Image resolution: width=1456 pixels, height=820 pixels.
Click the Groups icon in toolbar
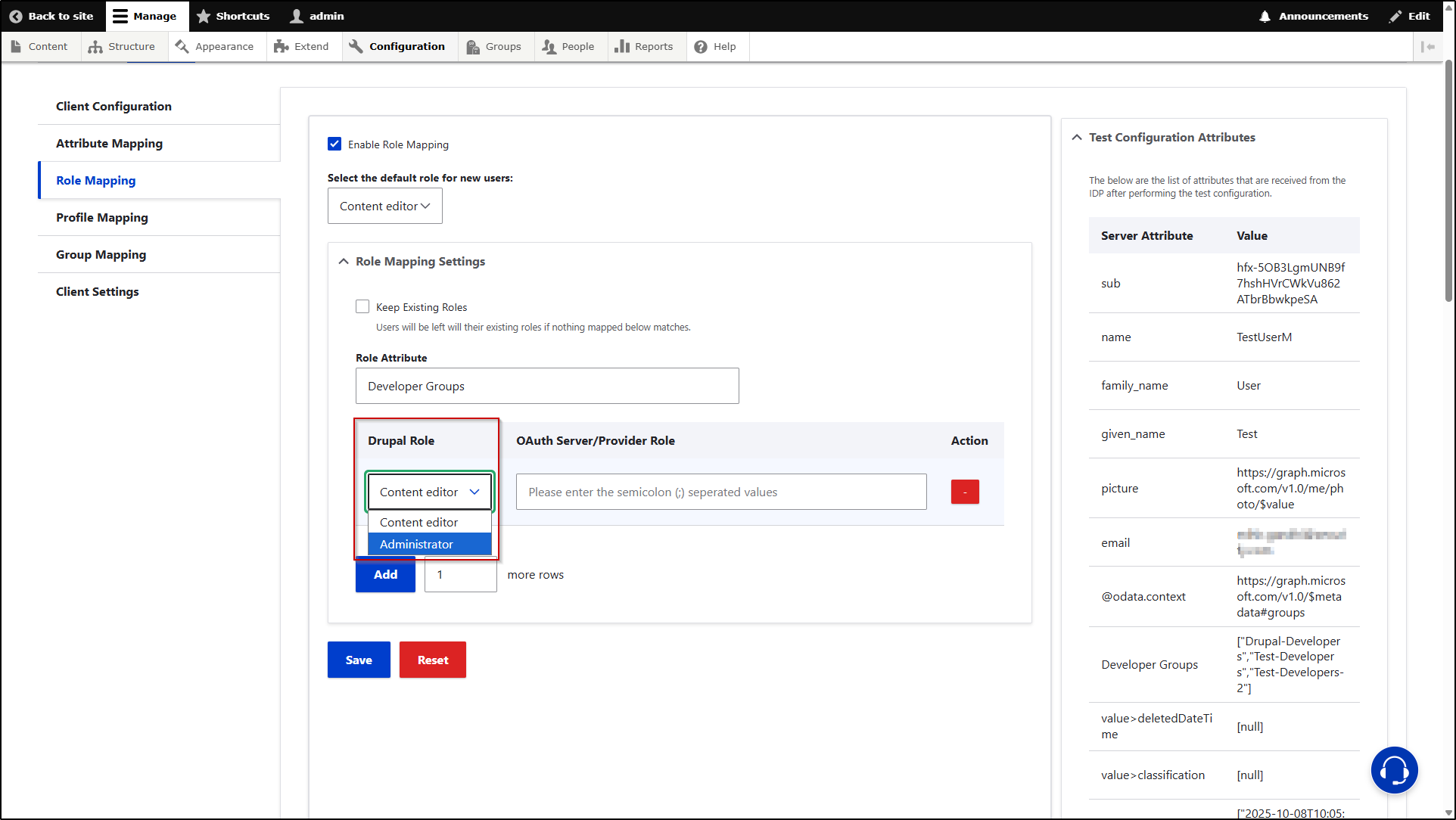point(473,47)
